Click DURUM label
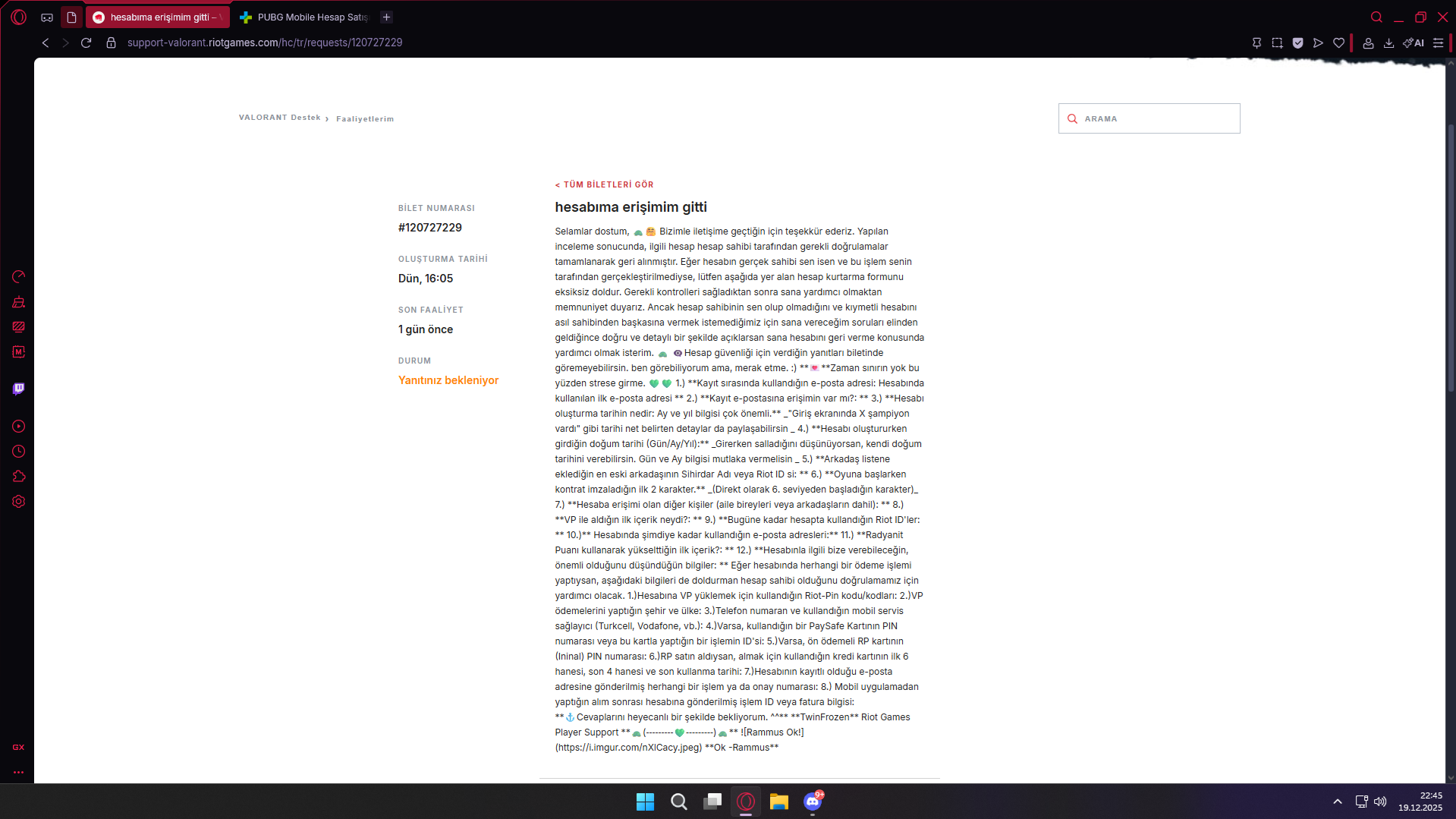 tap(414, 361)
